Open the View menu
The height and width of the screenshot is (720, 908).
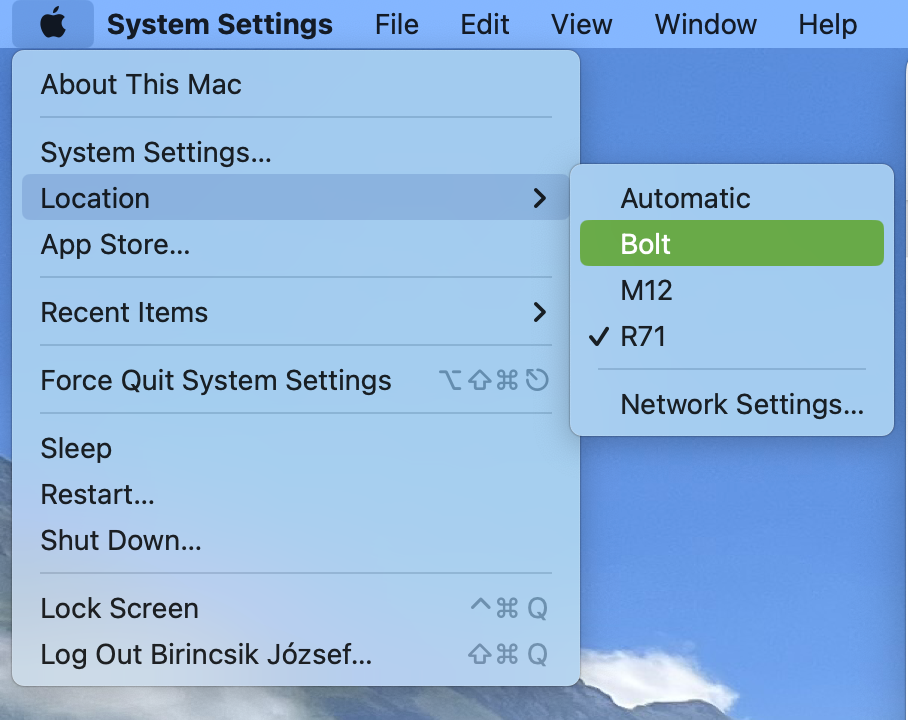point(581,24)
